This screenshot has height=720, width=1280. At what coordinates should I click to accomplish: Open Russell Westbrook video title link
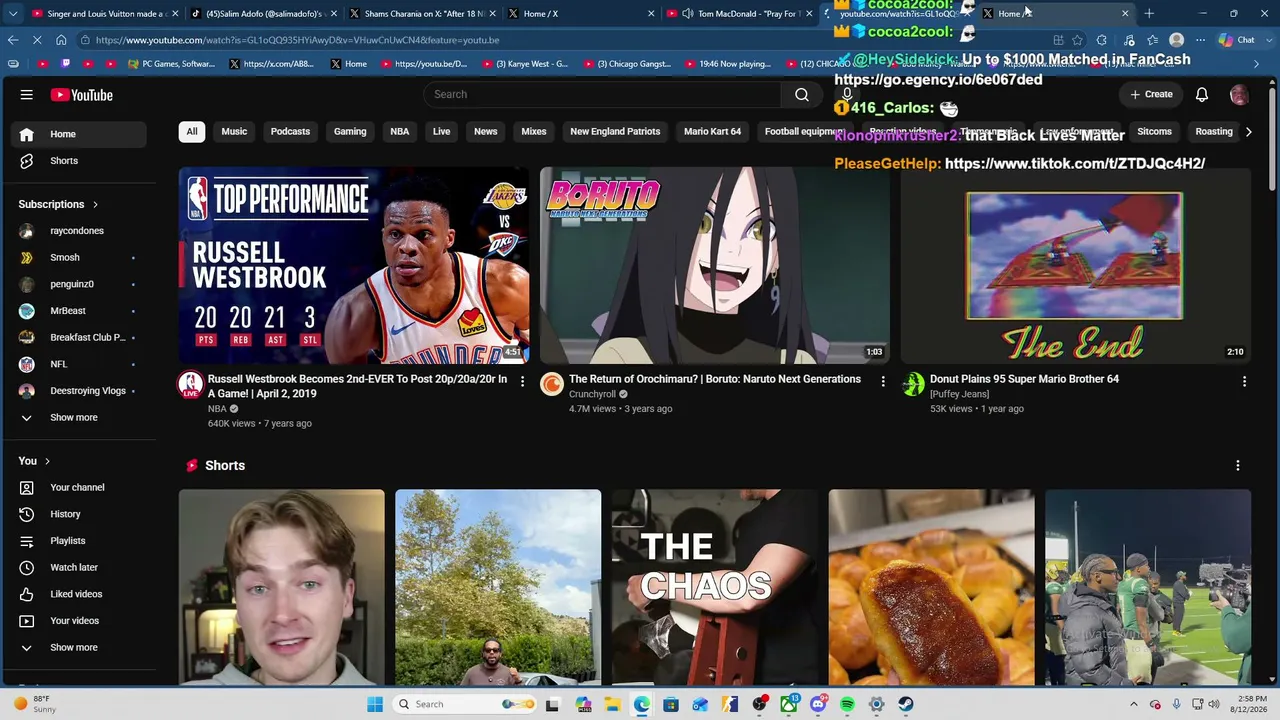click(357, 386)
